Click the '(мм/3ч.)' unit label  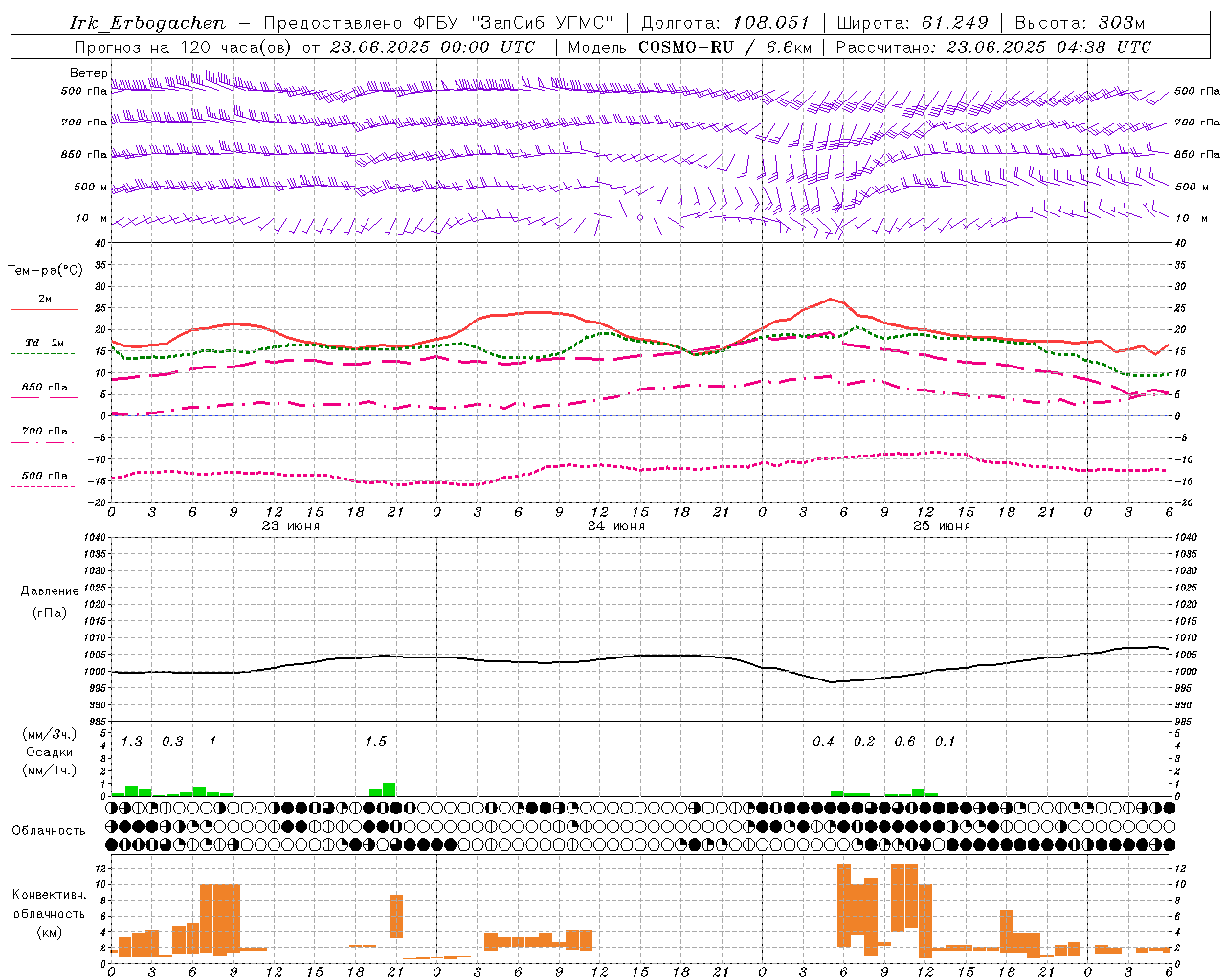point(50,735)
